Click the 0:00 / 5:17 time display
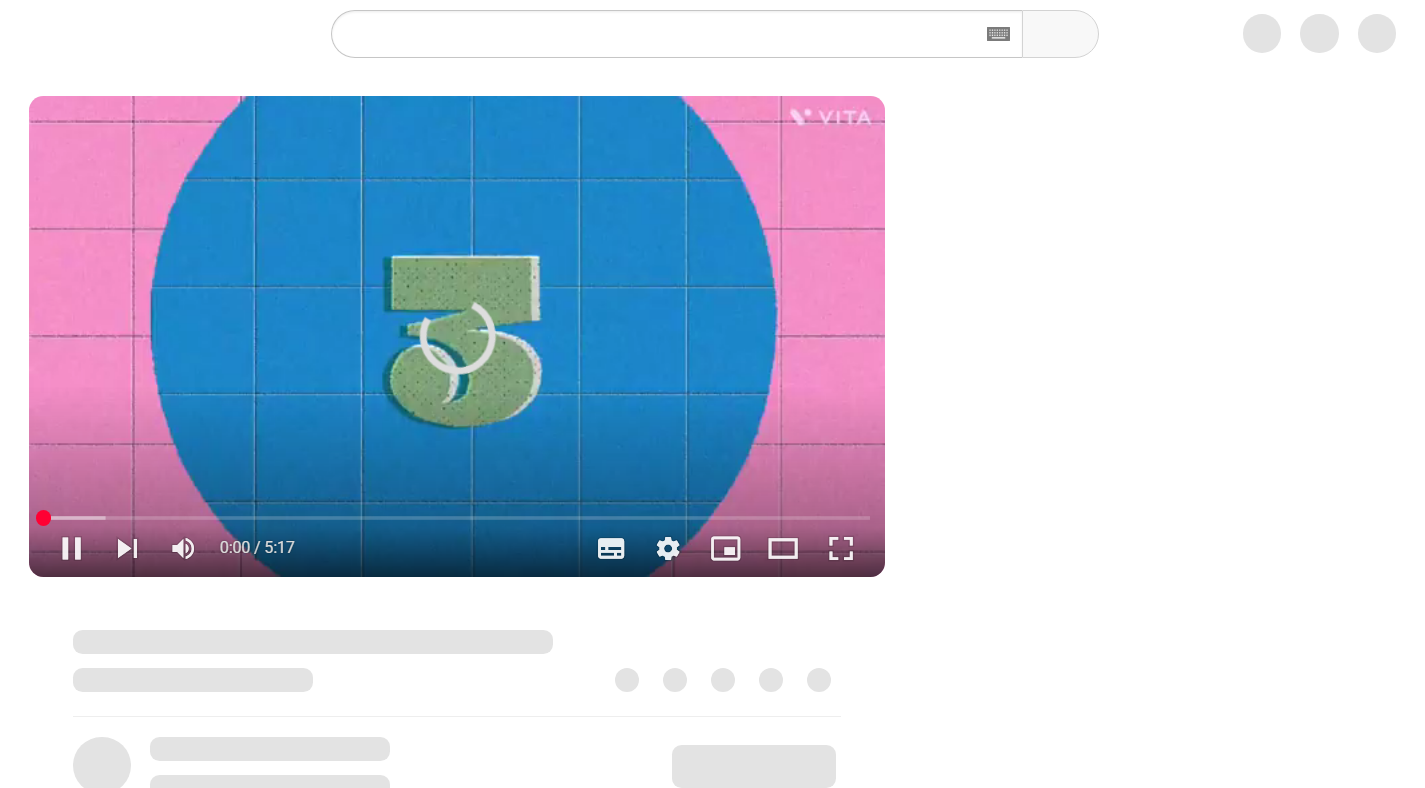 pyautogui.click(x=257, y=548)
